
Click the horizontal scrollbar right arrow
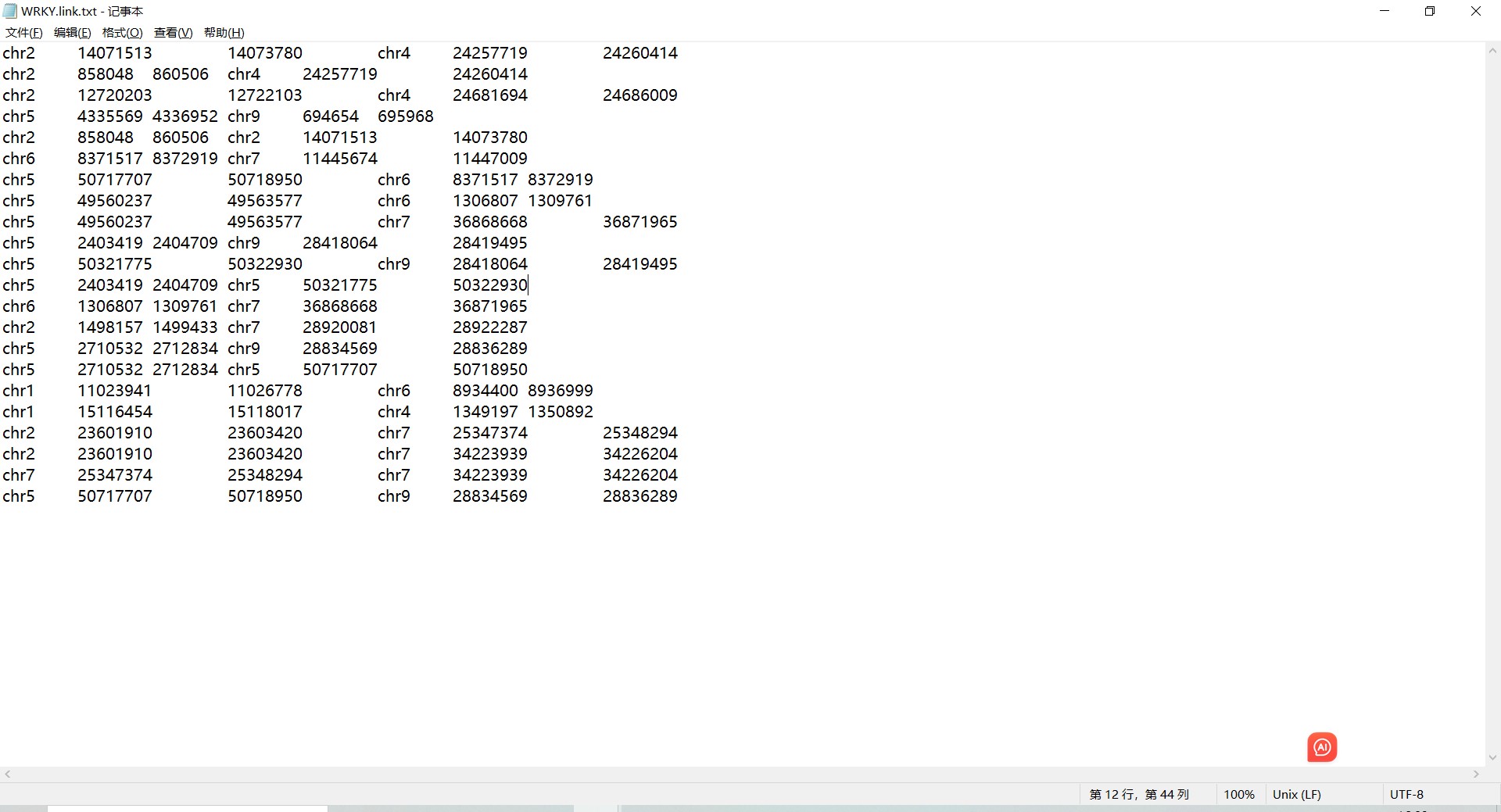(1476, 774)
